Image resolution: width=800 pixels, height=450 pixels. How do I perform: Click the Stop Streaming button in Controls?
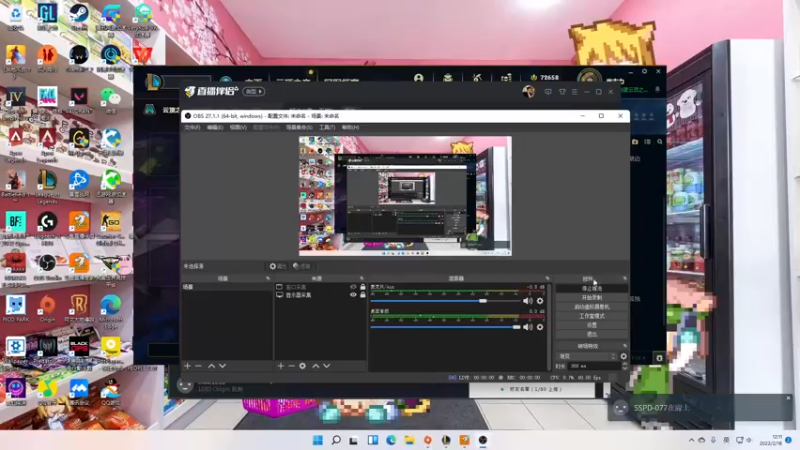(x=592, y=289)
